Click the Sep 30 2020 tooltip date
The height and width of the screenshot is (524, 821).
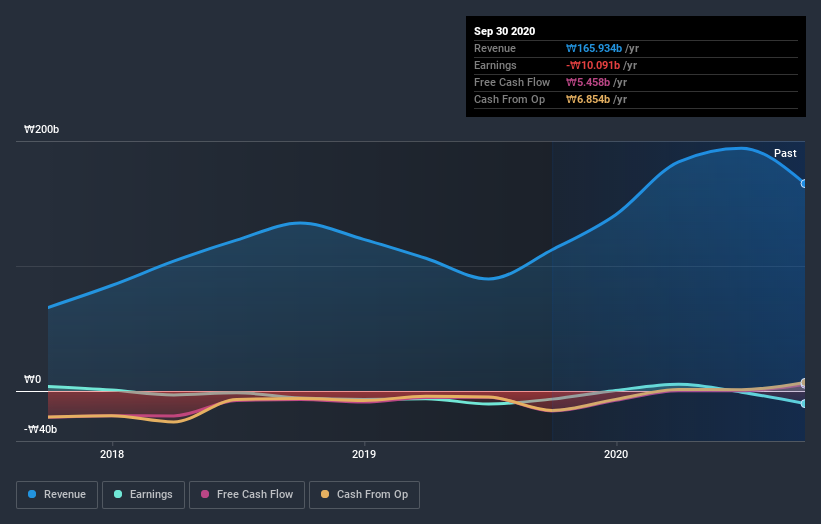[505, 31]
